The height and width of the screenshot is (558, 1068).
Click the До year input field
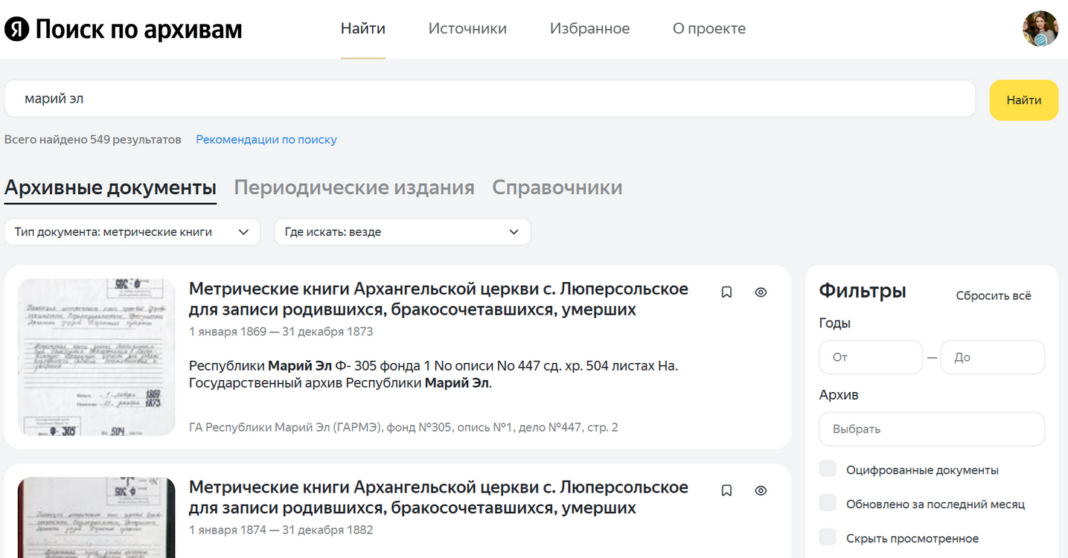pos(992,357)
